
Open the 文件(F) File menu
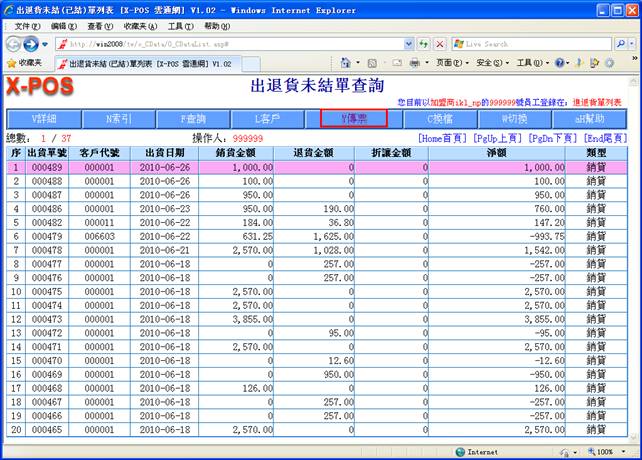point(27,25)
